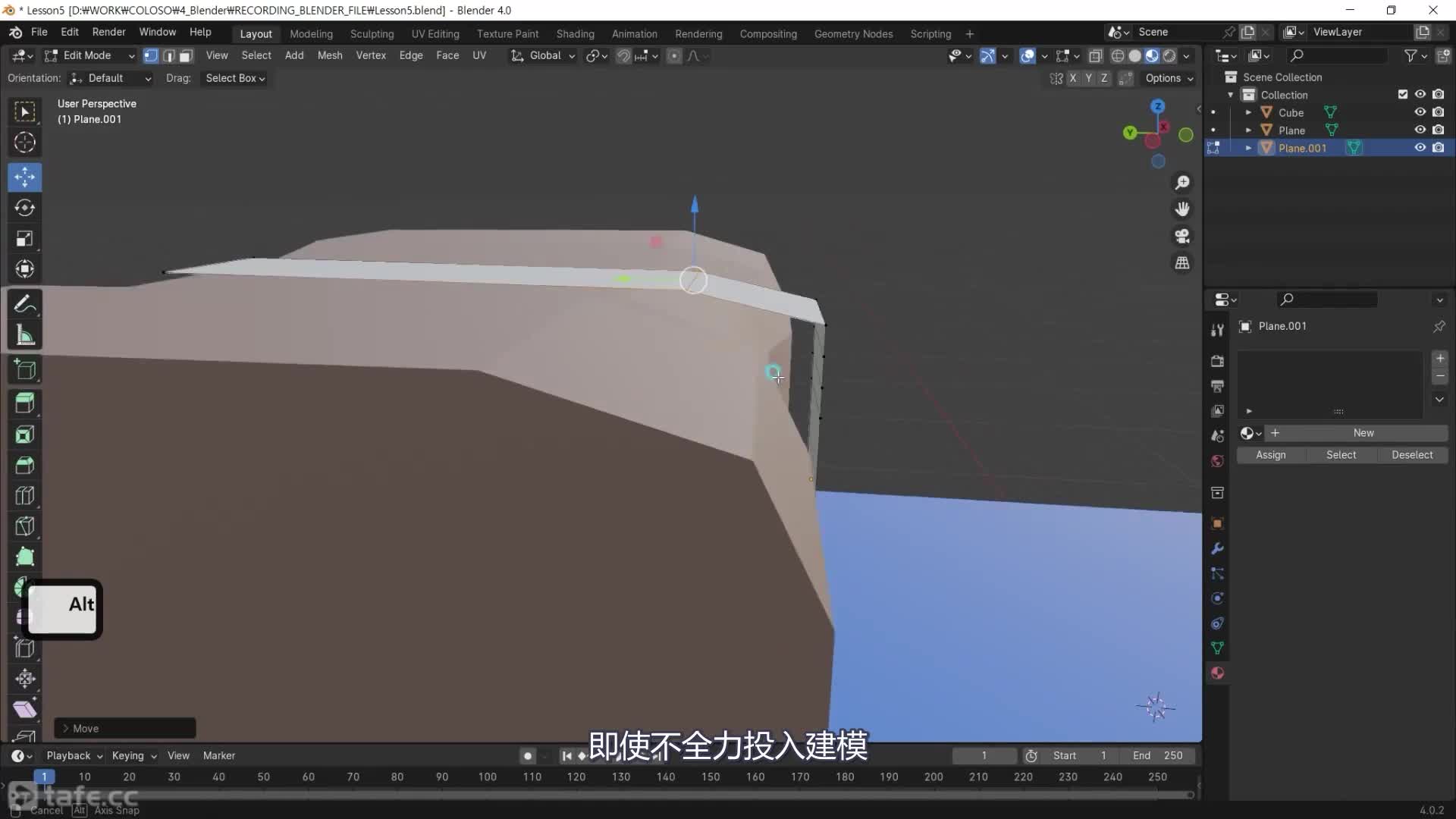
Task: Open the Render Properties tab
Action: 1217,361
